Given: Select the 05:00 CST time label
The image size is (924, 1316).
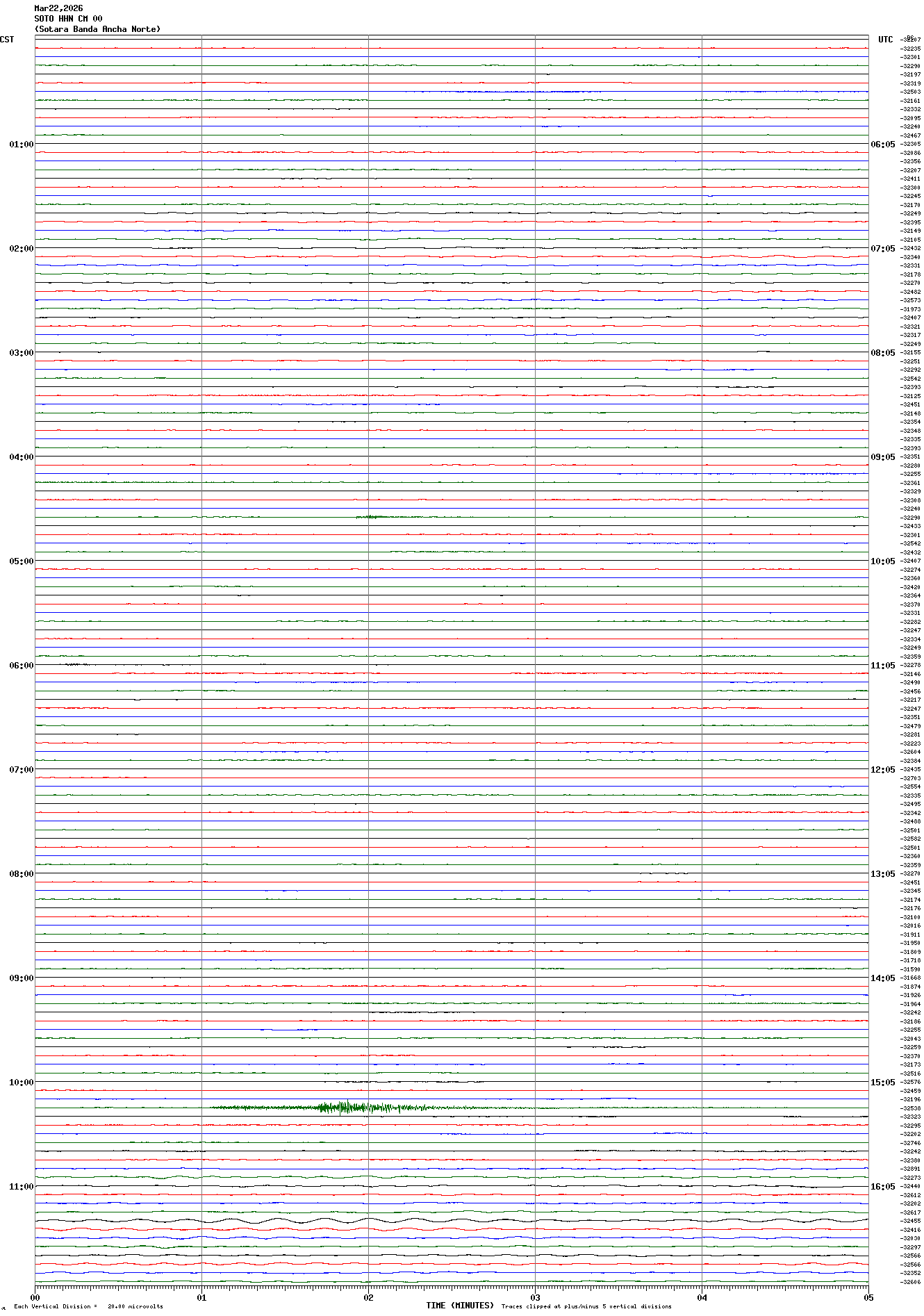Looking at the screenshot, I should click(x=21, y=561).
